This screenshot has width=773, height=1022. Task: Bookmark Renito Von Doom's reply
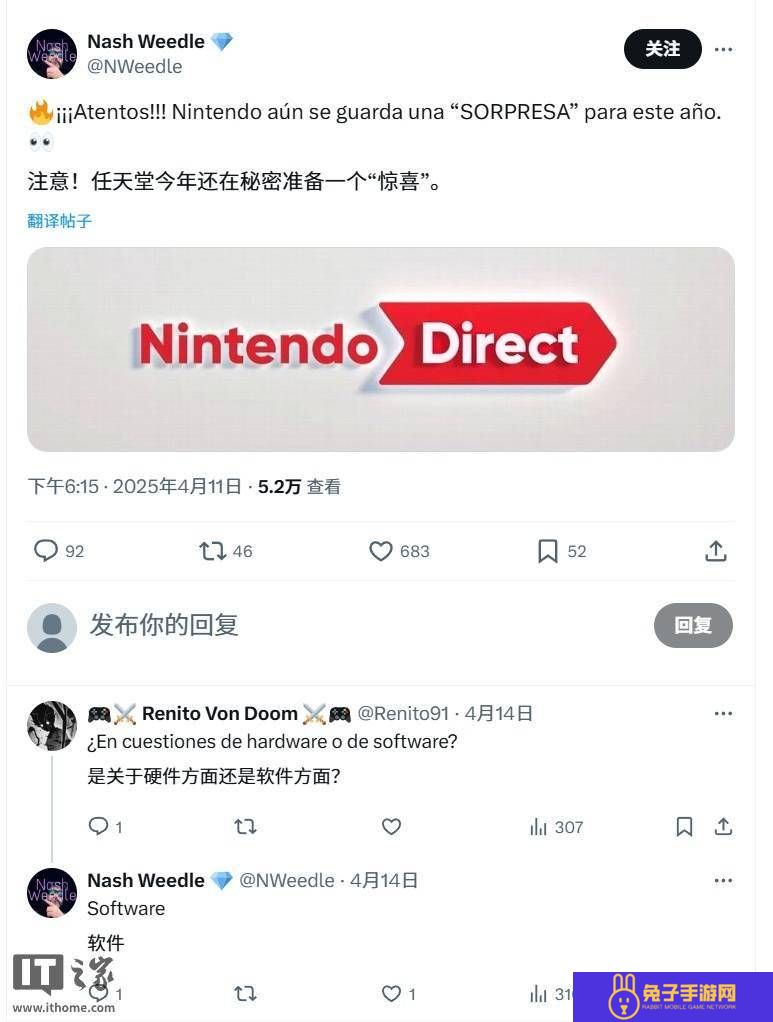pyautogui.click(x=684, y=826)
